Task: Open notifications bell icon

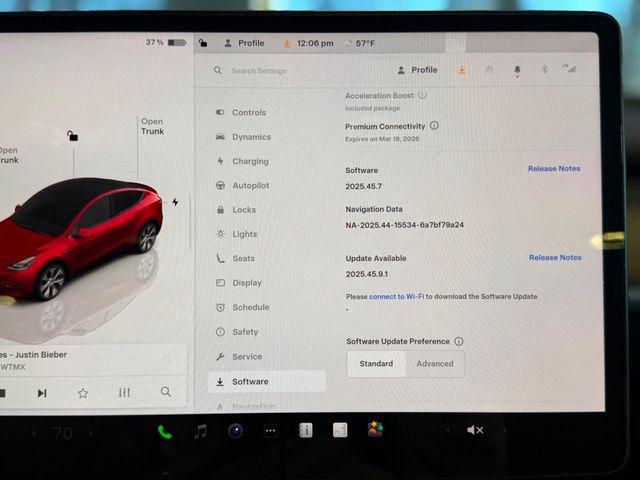Action: 517,70
